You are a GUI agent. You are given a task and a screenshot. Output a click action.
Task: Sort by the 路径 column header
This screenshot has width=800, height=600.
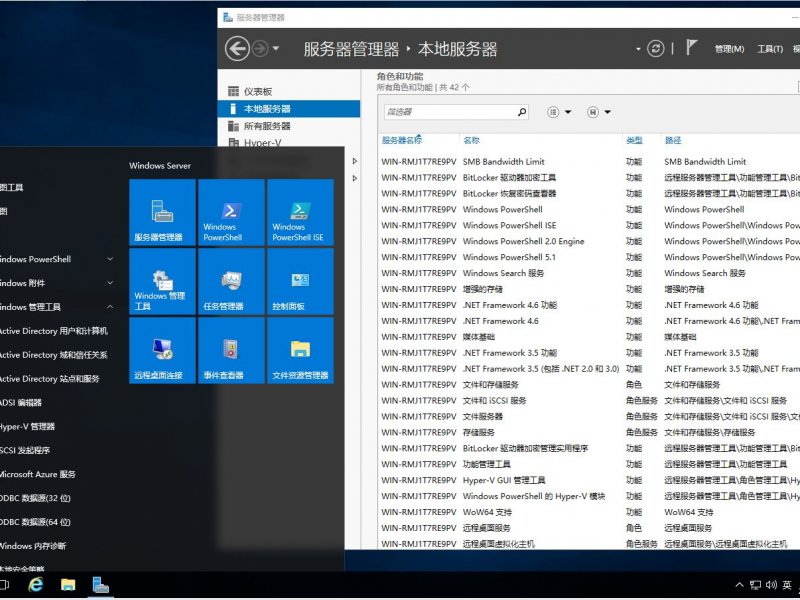pos(673,140)
